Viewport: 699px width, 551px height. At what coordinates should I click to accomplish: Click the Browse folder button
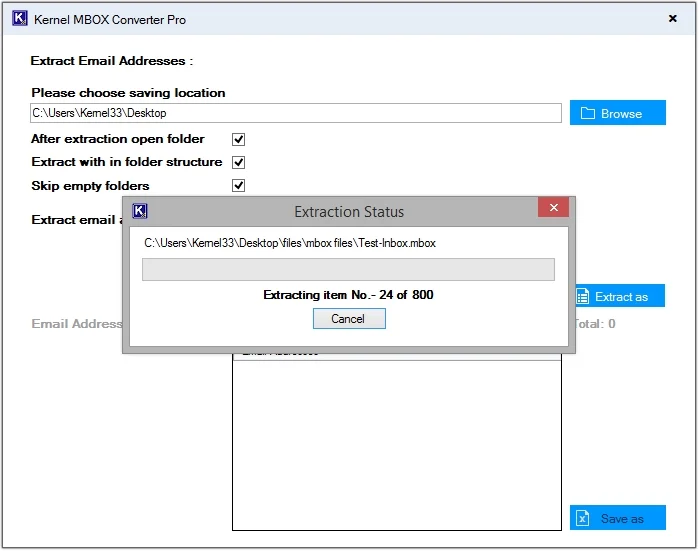tap(617, 113)
